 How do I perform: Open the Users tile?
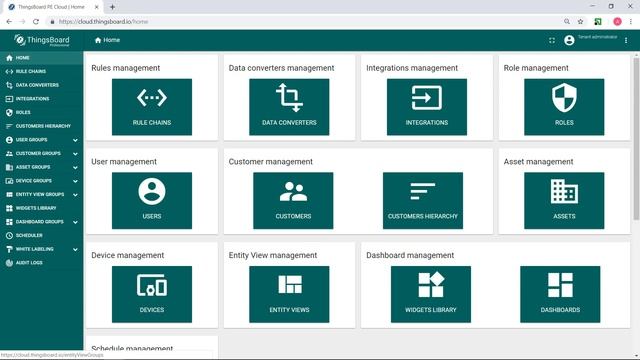tap(152, 200)
